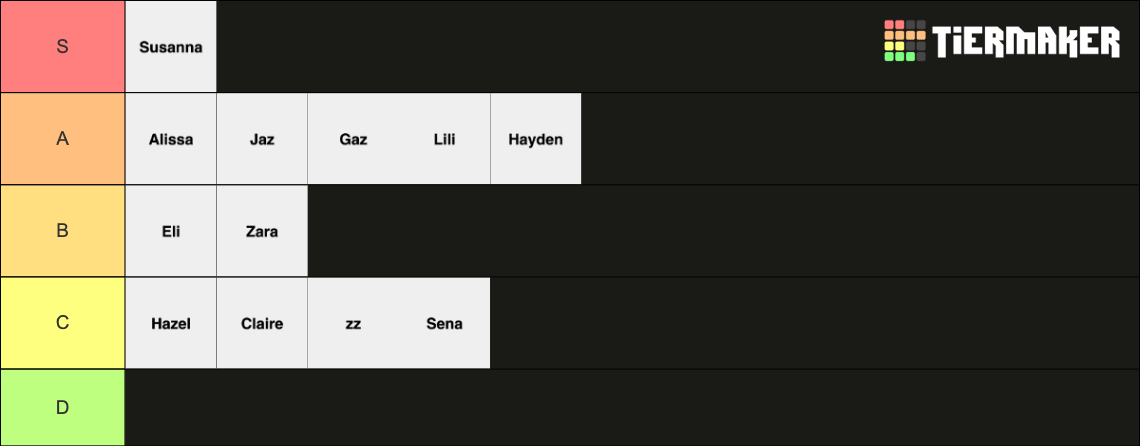Click the Hazel tile in C tier

point(171,323)
